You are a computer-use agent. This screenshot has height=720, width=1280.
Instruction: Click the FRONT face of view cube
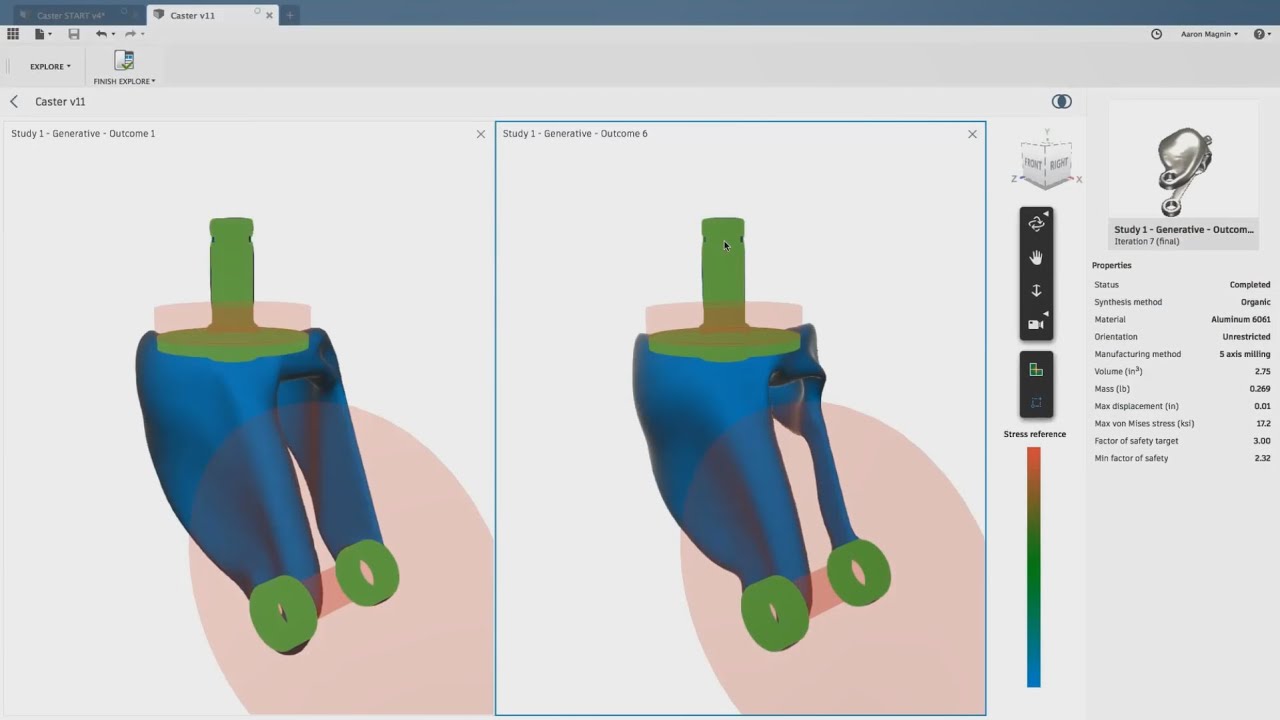[x=1033, y=163]
